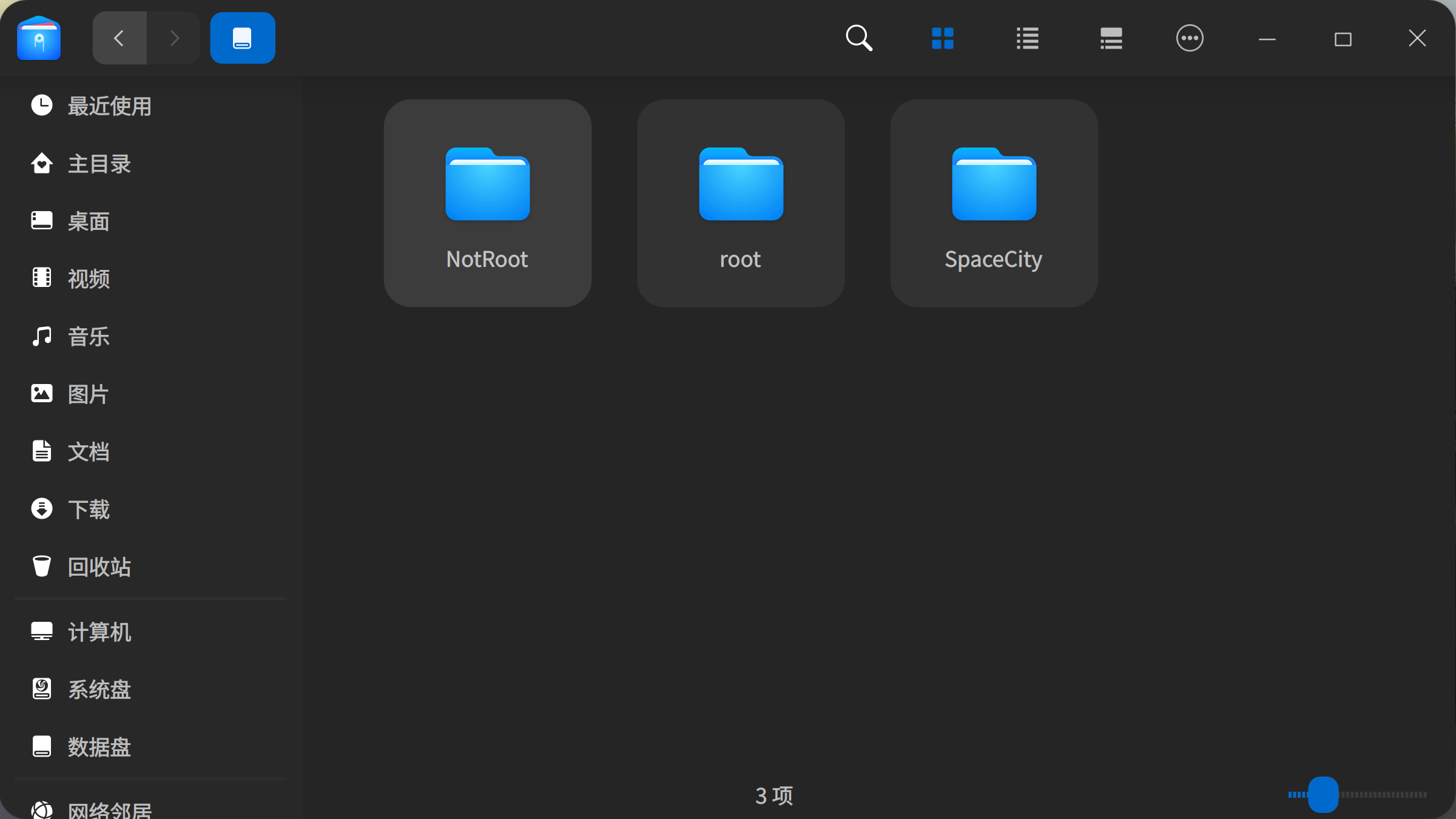Open 数据盘 data disk
The image size is (1456, 819).
point(150,747)
